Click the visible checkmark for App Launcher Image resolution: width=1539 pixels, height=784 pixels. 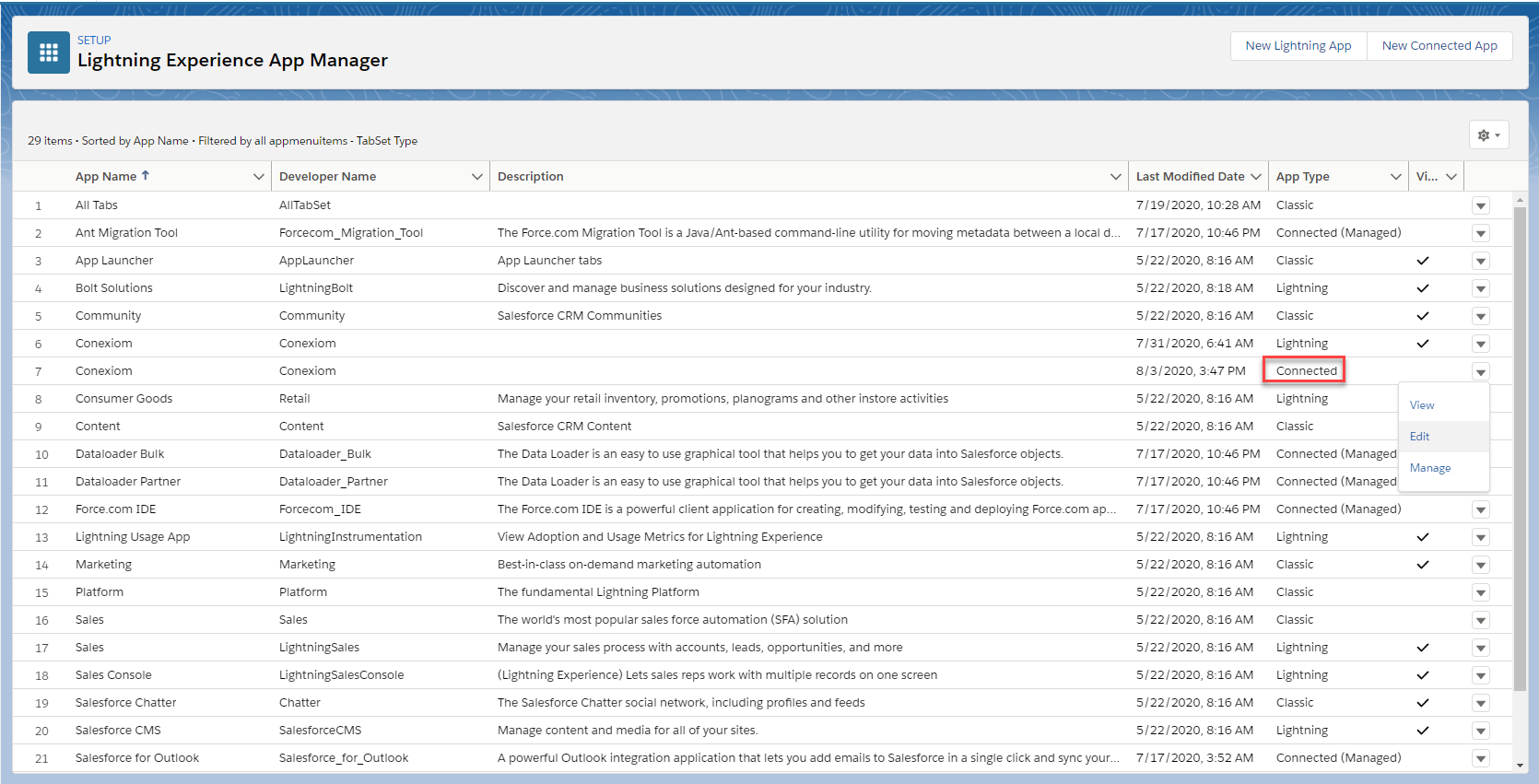[x=1422, y=261]
